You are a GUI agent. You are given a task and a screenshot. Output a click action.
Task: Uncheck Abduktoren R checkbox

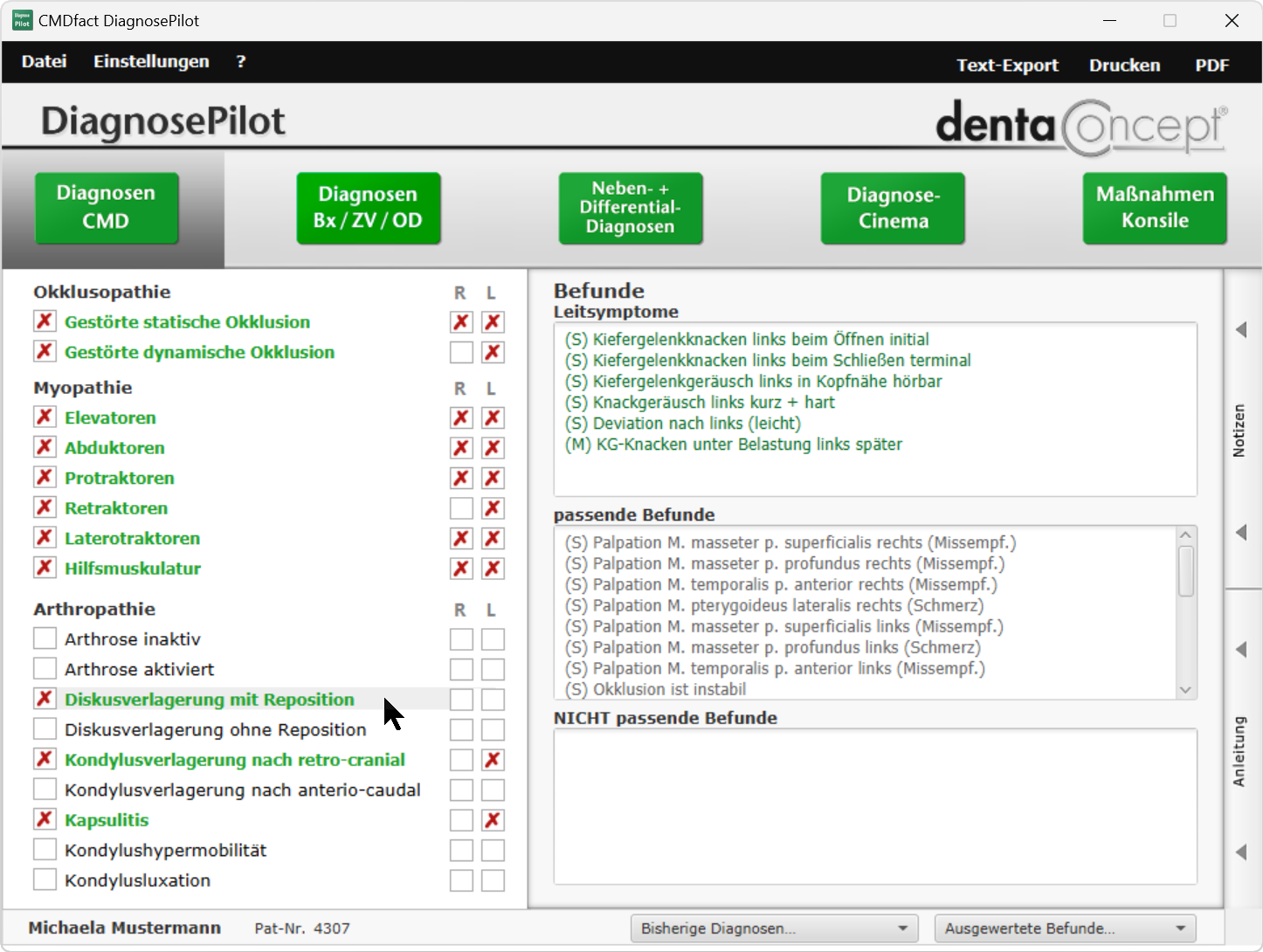[461, 448]
